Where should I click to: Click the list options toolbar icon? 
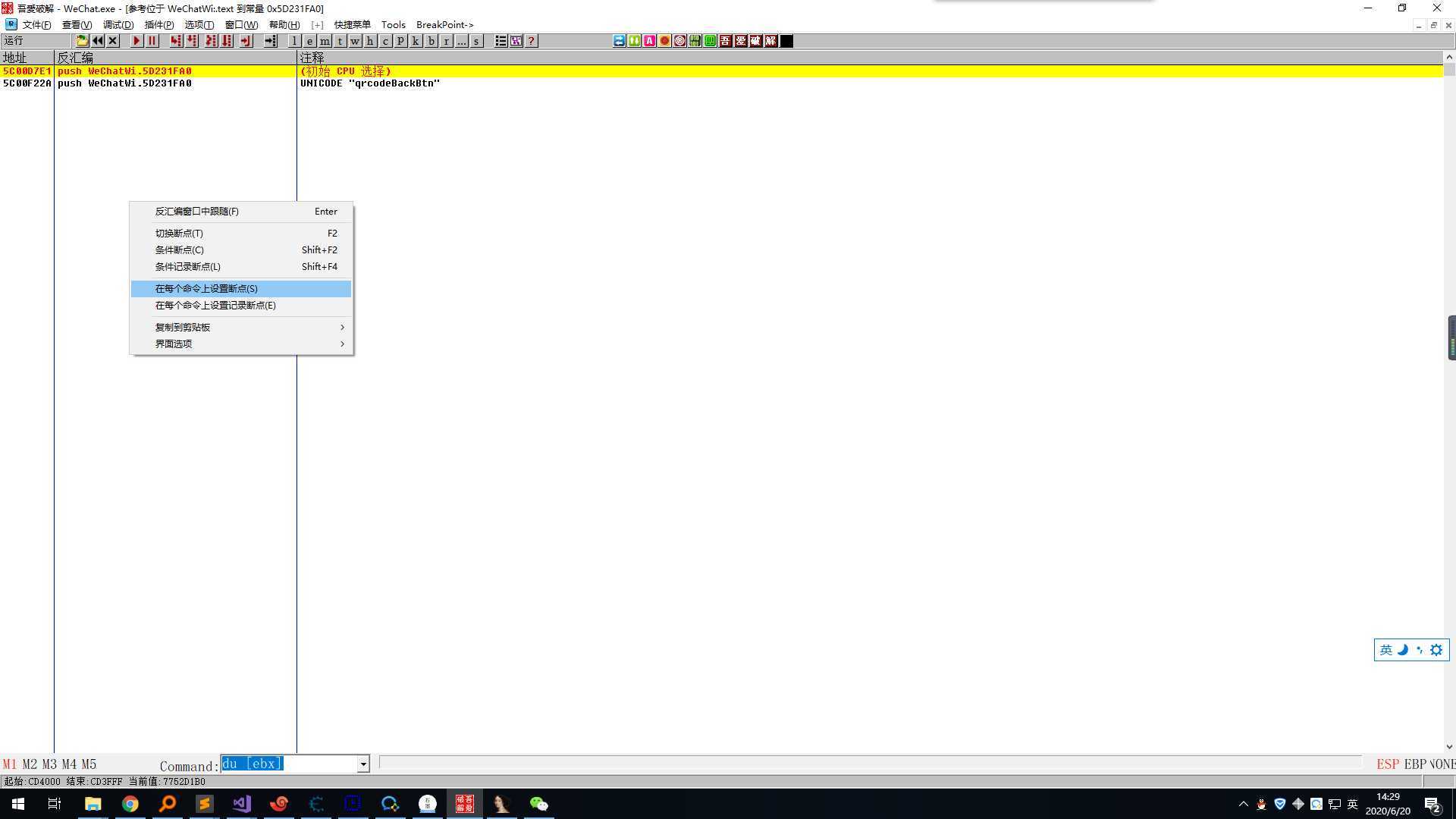[501, 41]
